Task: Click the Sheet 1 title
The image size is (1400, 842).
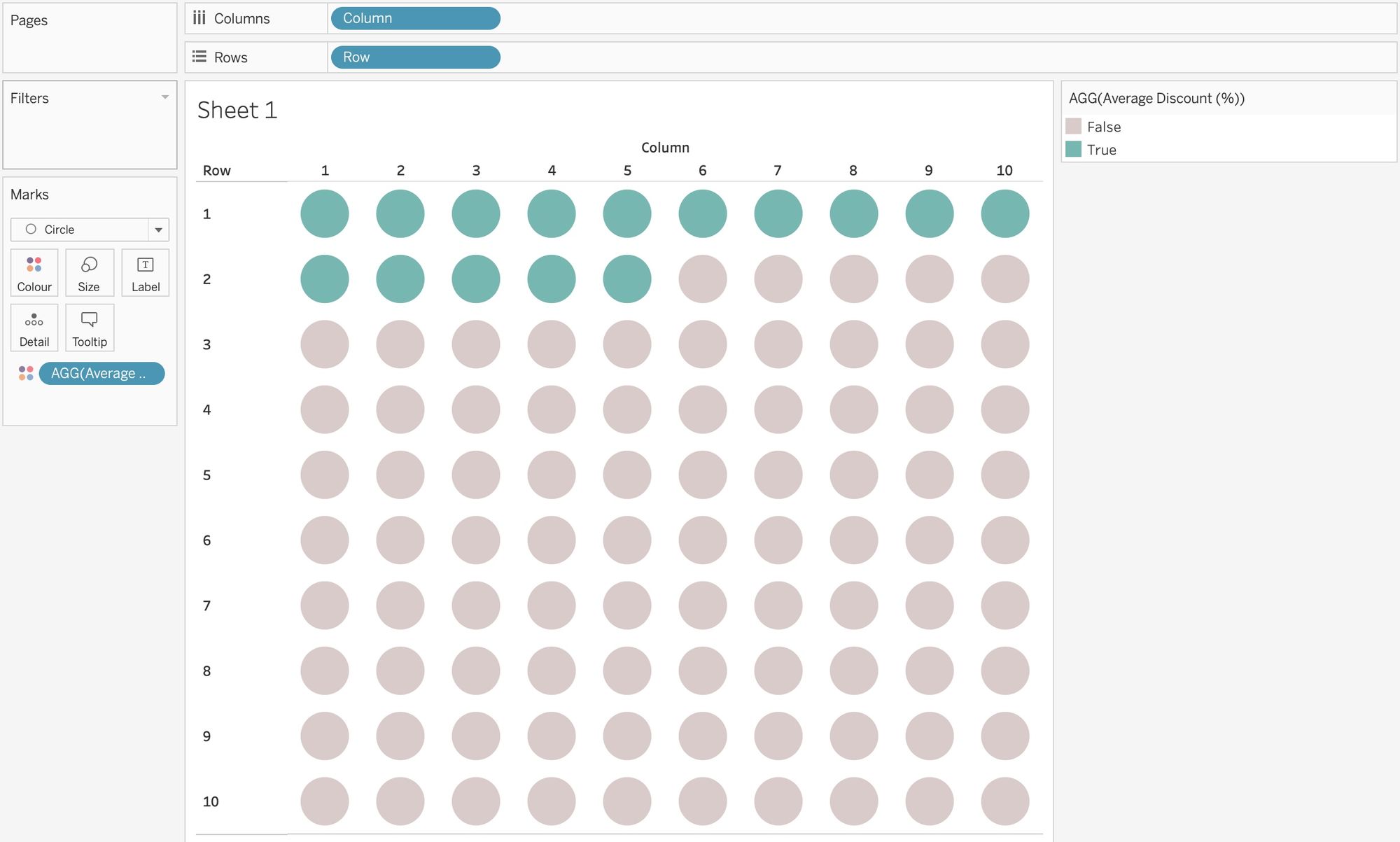Action: tap(237, 110)
